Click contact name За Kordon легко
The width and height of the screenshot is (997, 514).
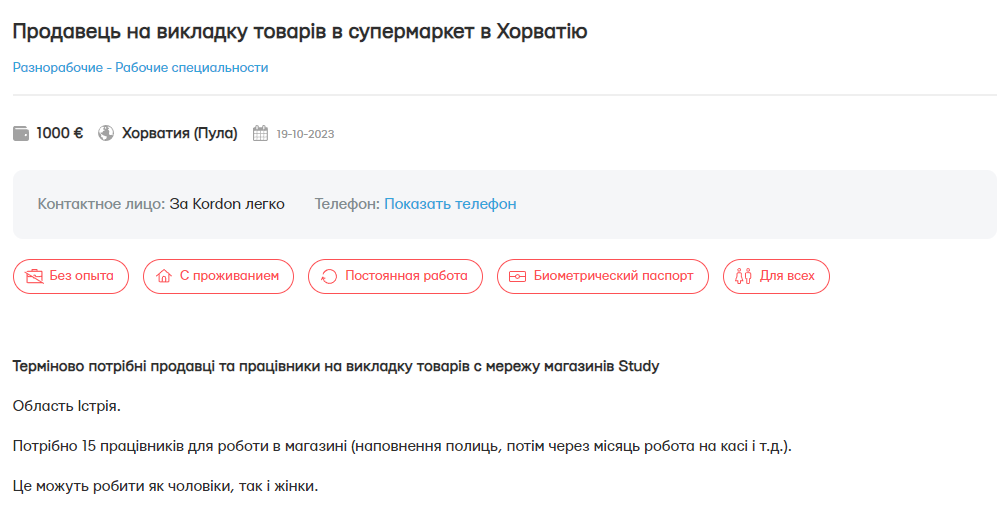coord(227,204)
